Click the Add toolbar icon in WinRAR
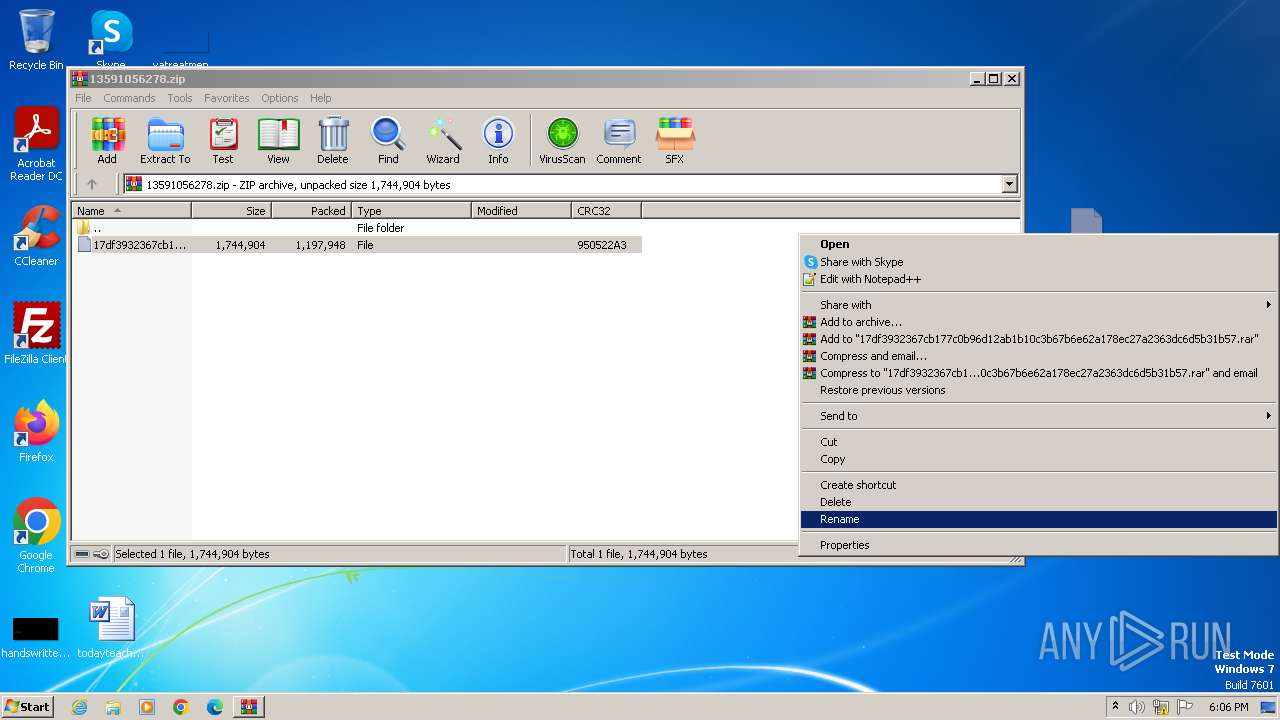Screen dimensions: 1280x720 click(x=107, y=140)
